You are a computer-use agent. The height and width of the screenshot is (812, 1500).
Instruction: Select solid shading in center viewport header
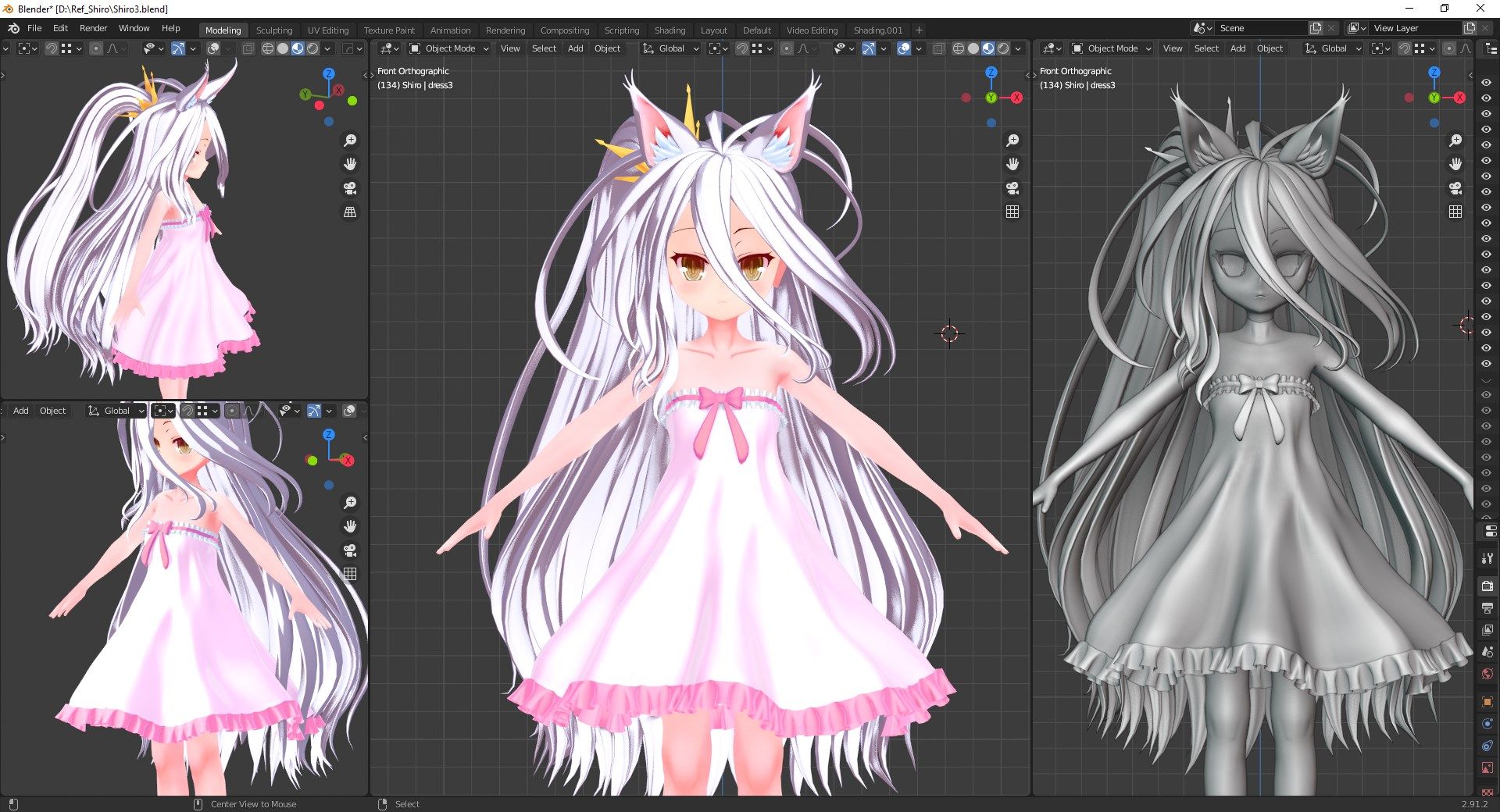[x=973, y=48]
